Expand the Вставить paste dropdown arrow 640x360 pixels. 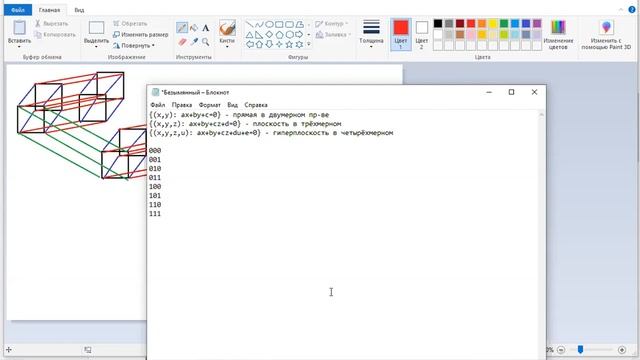[19, 47]
